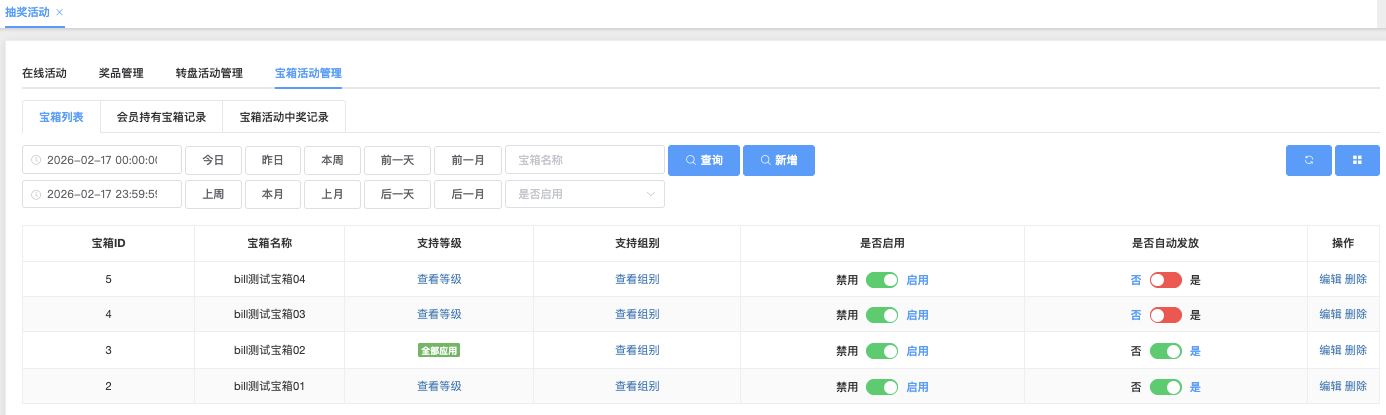
Task: Click 查看组别 link for bill测试宝箱02
Action: coord(637,350)
